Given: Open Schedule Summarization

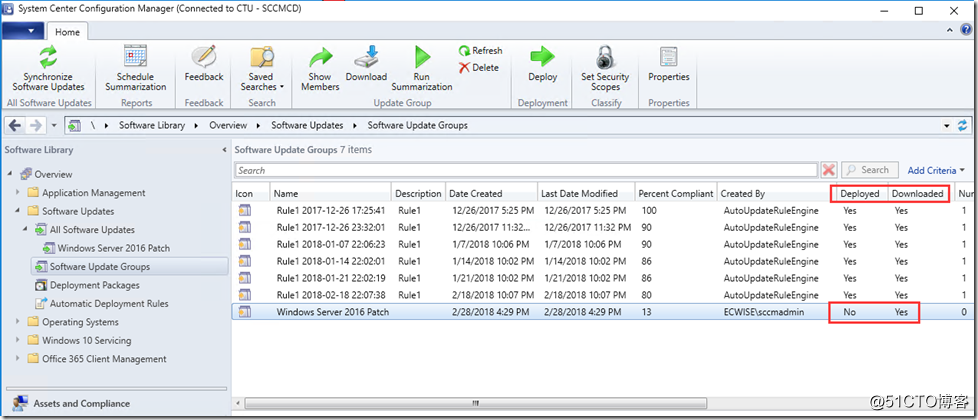Looking at the screenshot, I should [135, 69].
